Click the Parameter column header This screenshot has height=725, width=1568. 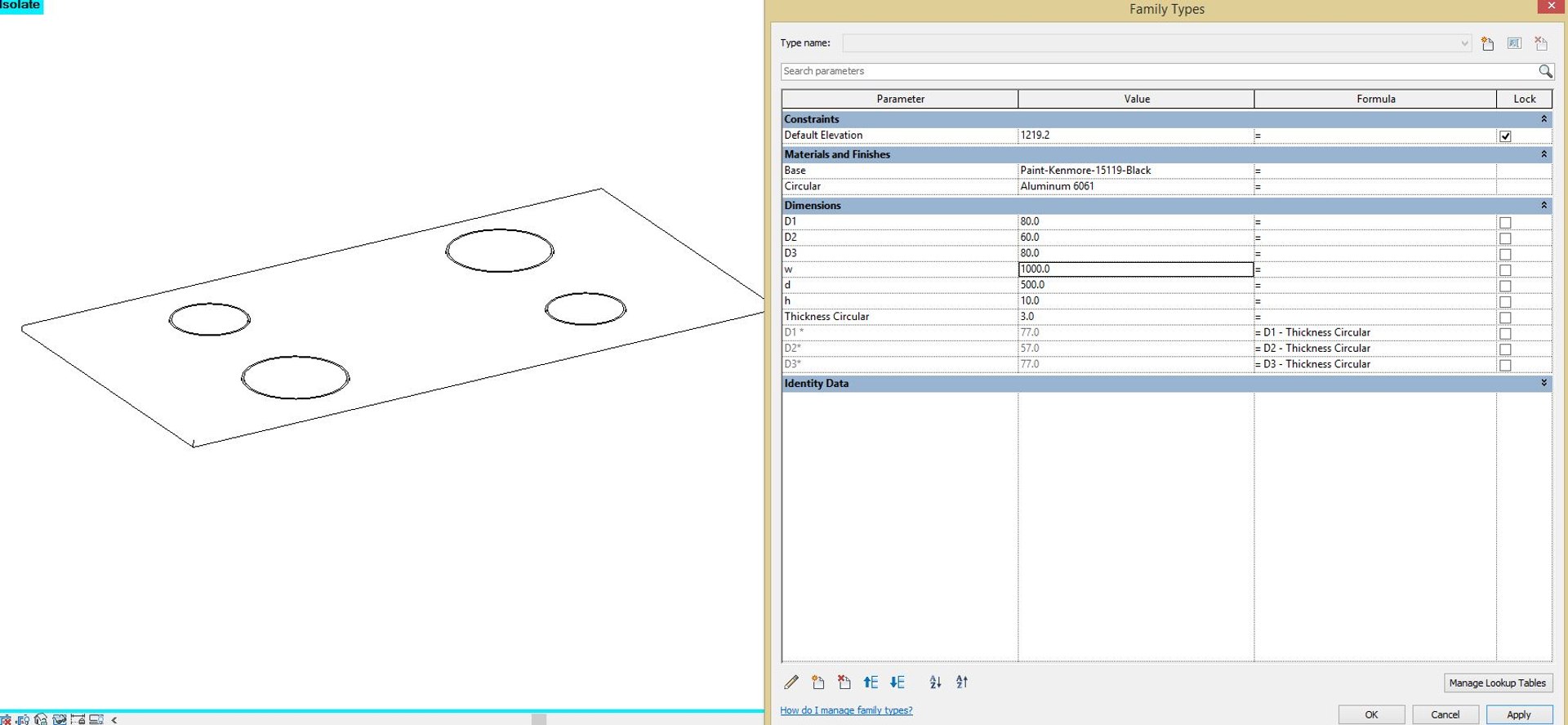[x=900, y=99]
